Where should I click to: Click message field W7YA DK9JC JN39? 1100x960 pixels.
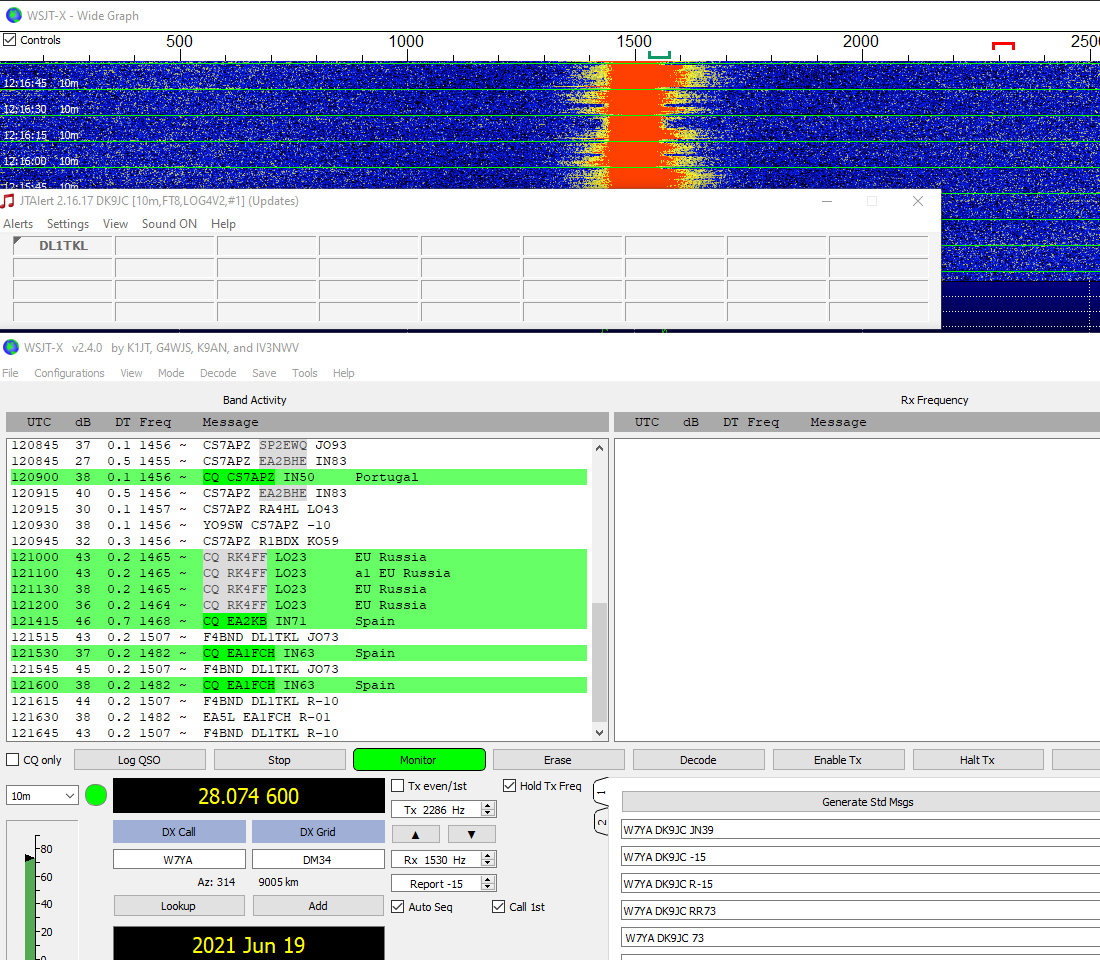(x=861, y=830)
